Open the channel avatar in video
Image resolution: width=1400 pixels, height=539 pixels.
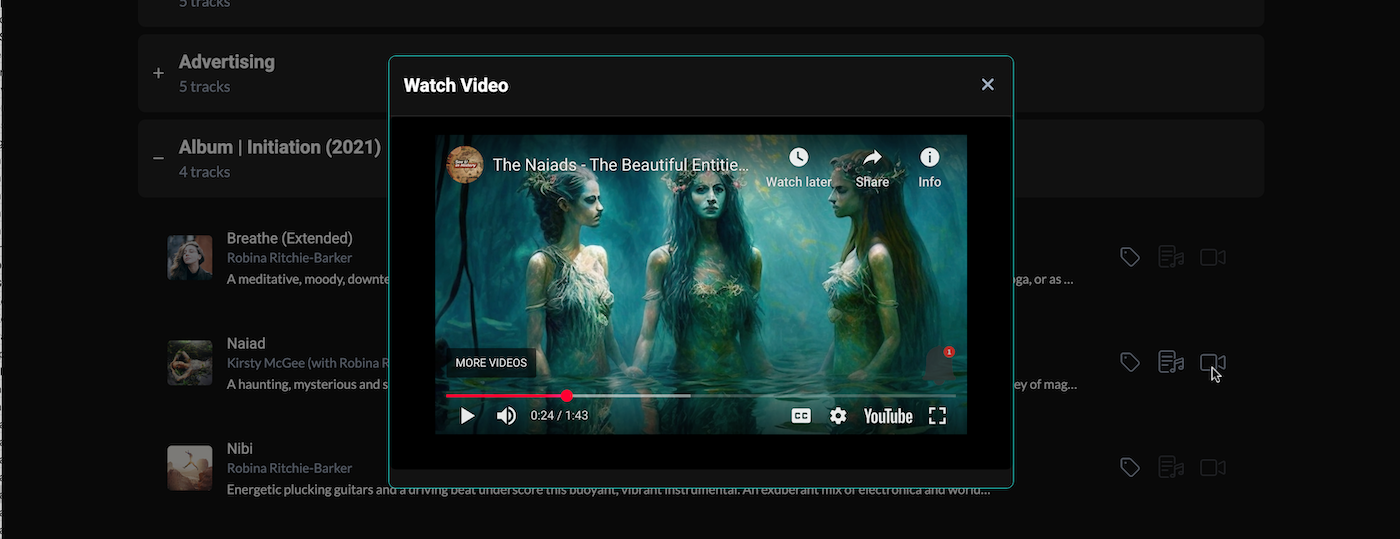pyautogui.click(x=465, y=165)
